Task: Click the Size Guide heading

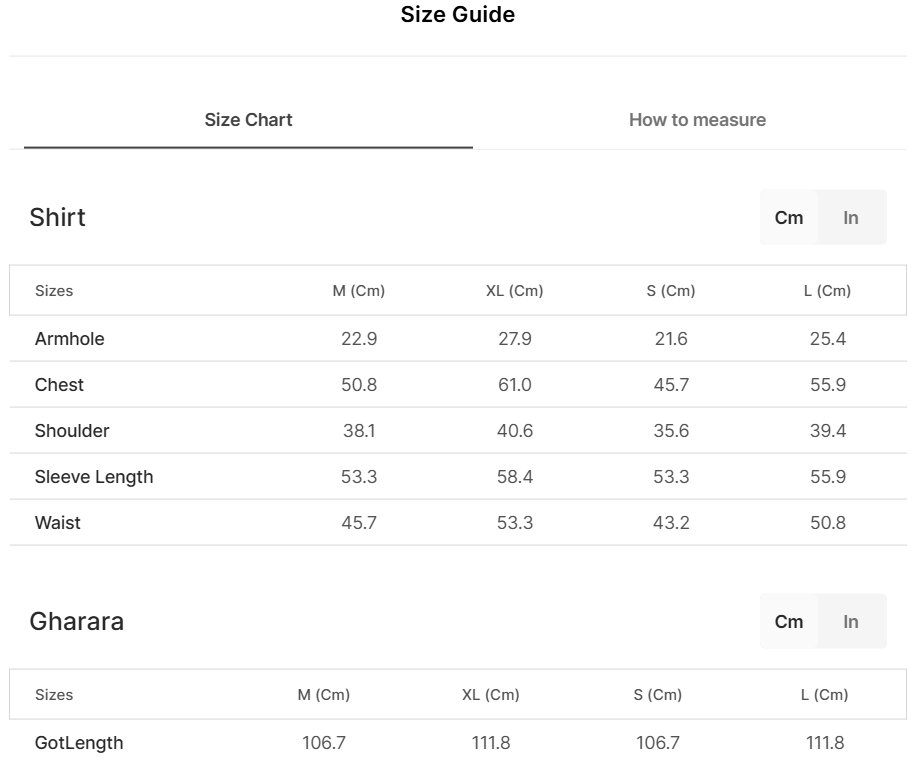Action: coord(457,15)
